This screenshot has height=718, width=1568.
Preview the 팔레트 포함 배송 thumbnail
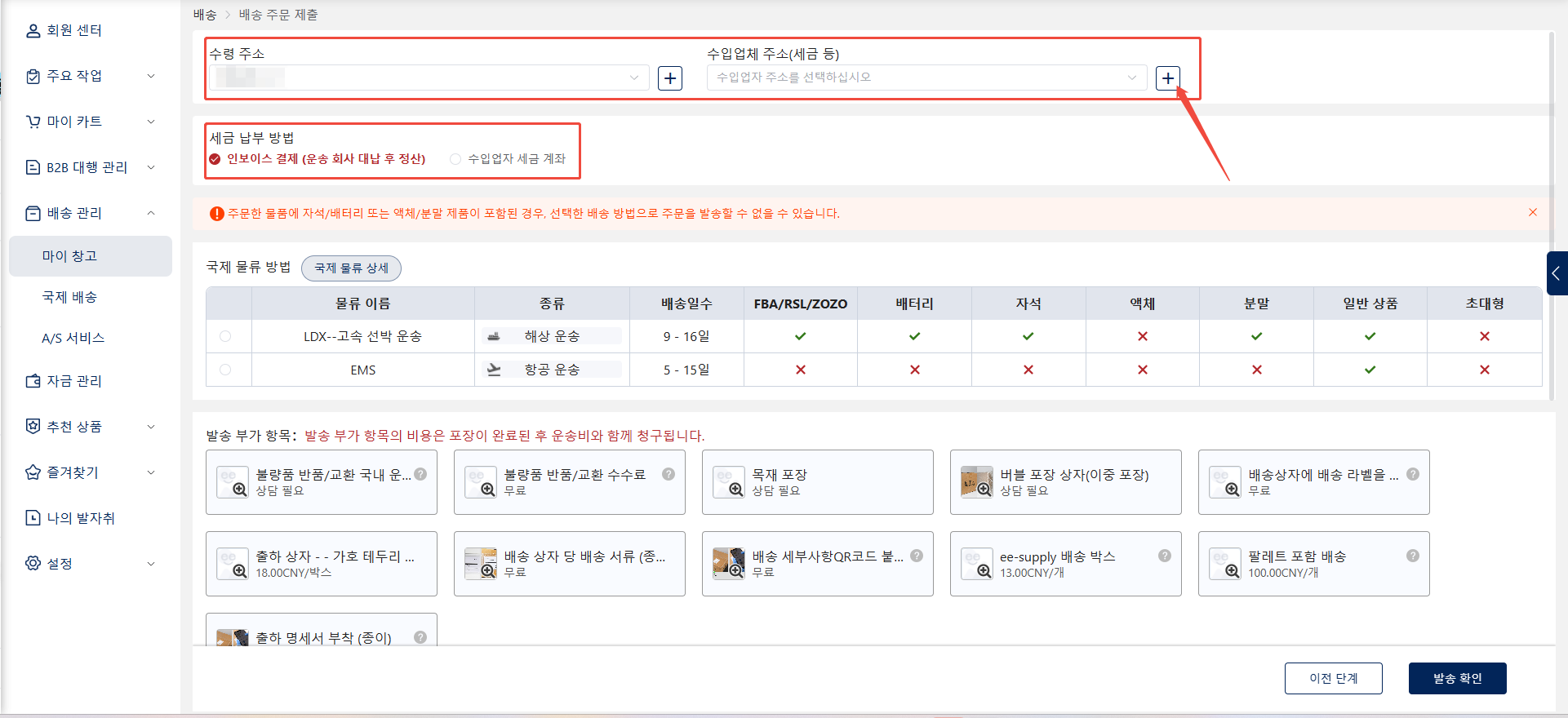(x=1225, y=564)
